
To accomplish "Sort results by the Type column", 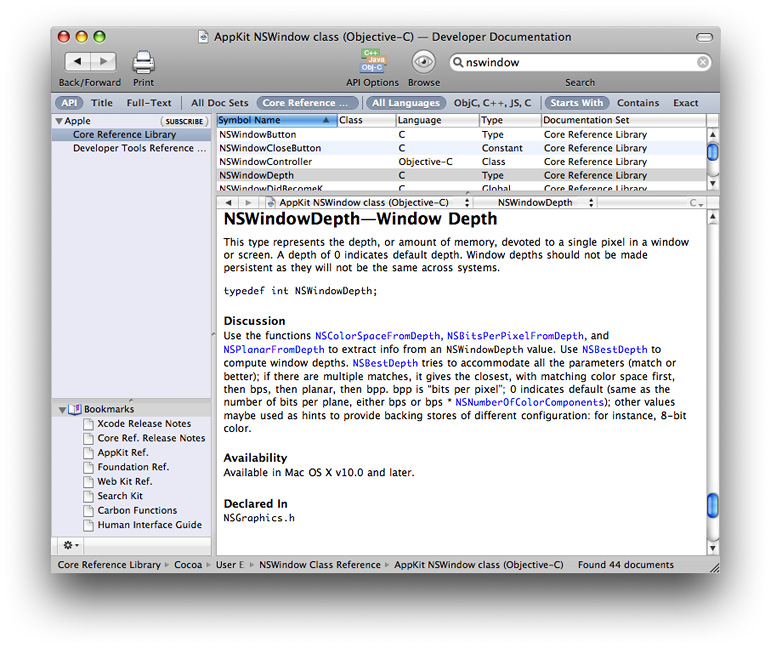I will [510, 120].
